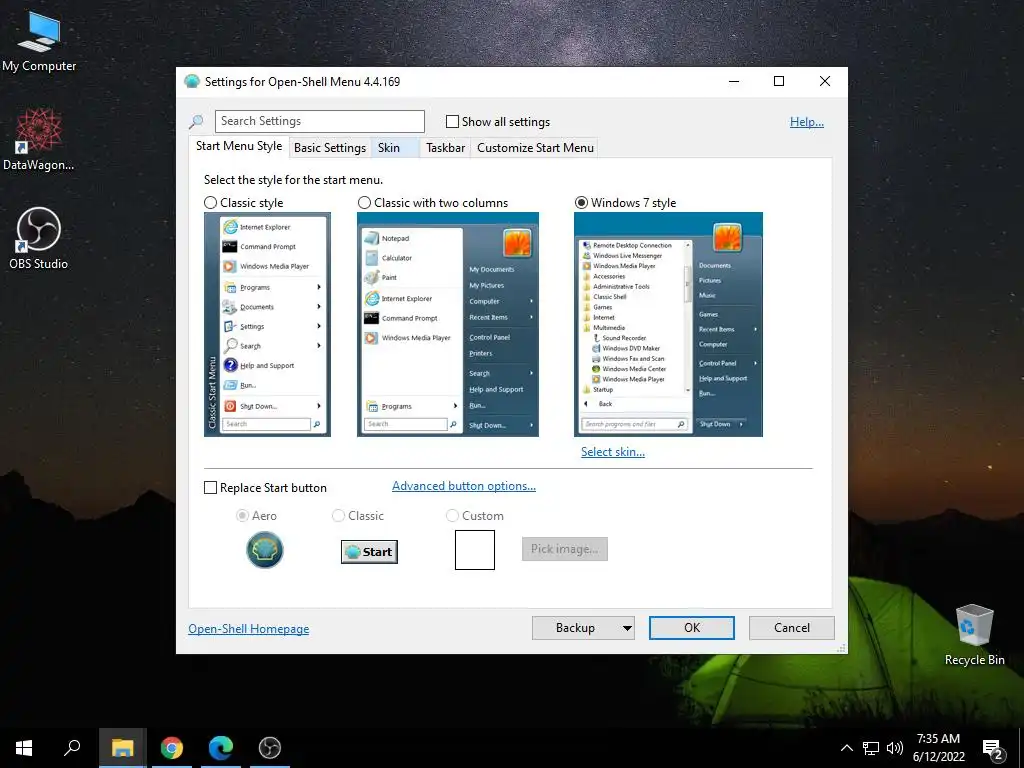Click the Pick image button

[564, 549]
